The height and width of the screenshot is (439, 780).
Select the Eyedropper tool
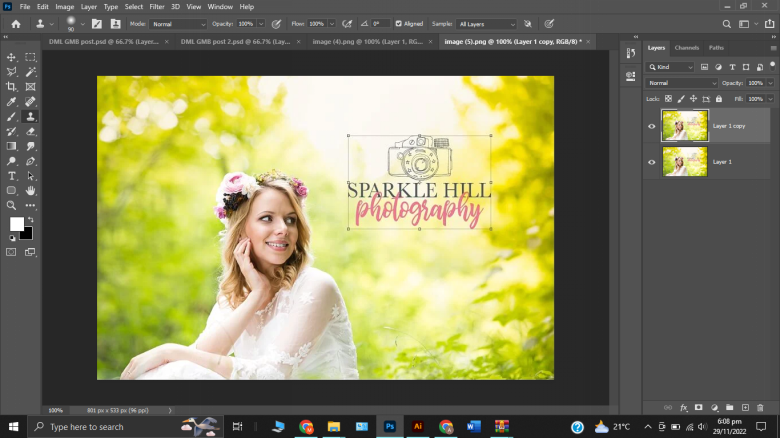click(x=11, y=102)
